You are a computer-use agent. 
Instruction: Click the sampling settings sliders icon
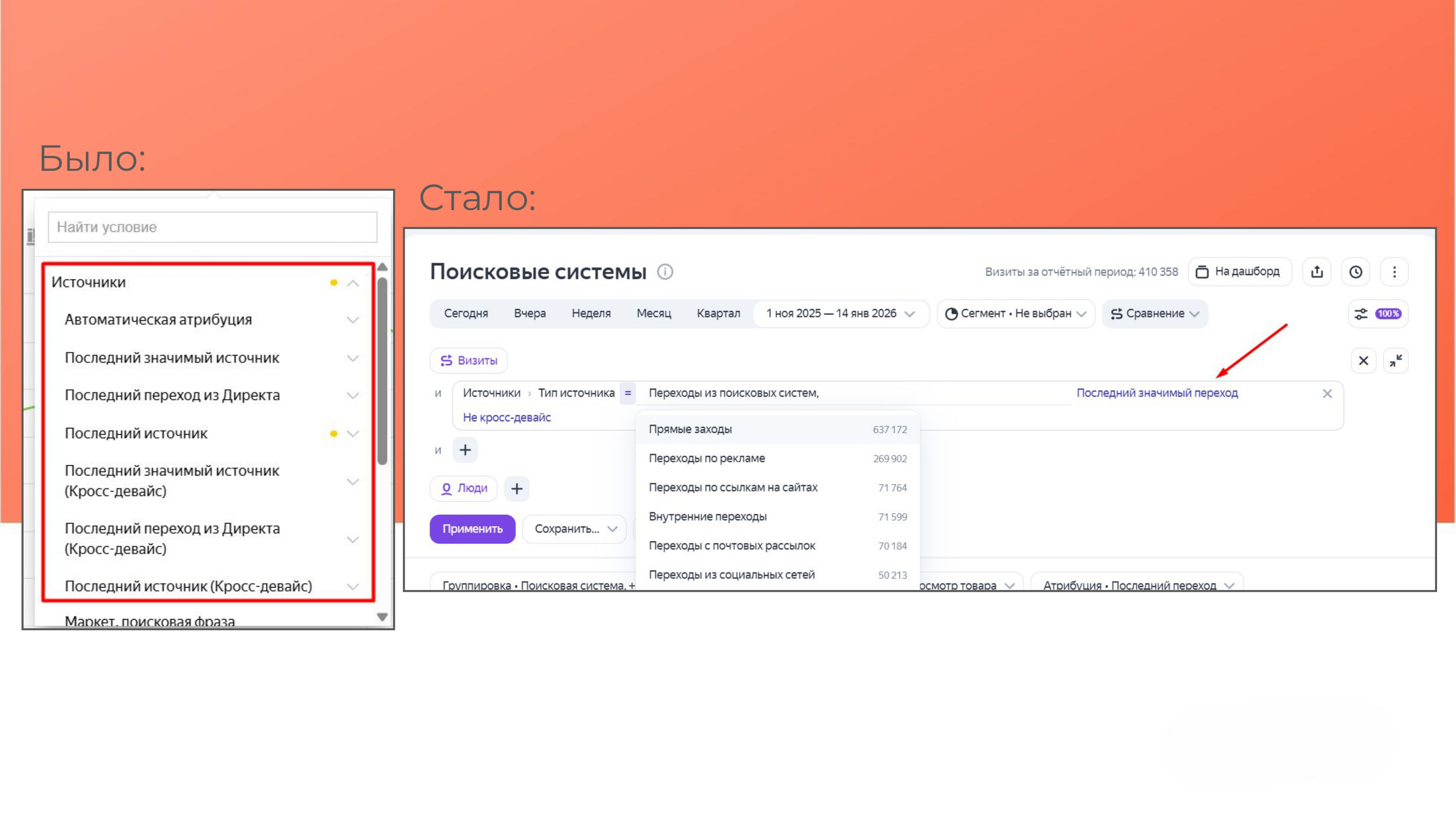[x=1361, y=314]
